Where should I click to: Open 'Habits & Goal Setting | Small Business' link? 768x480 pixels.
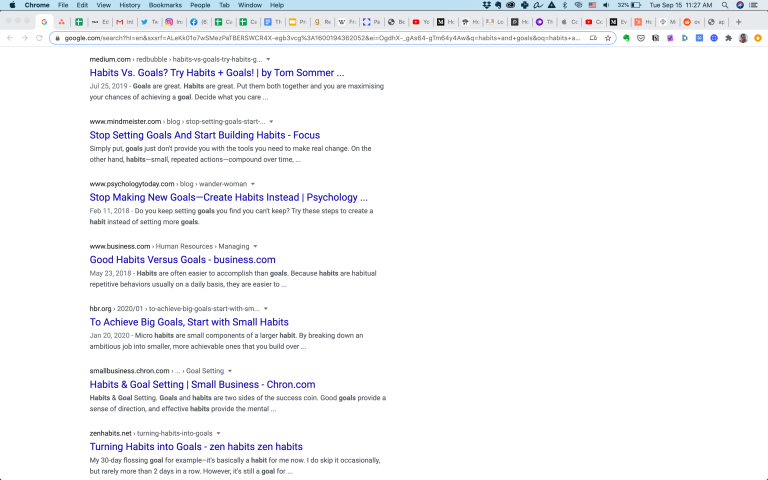point(202,384)
